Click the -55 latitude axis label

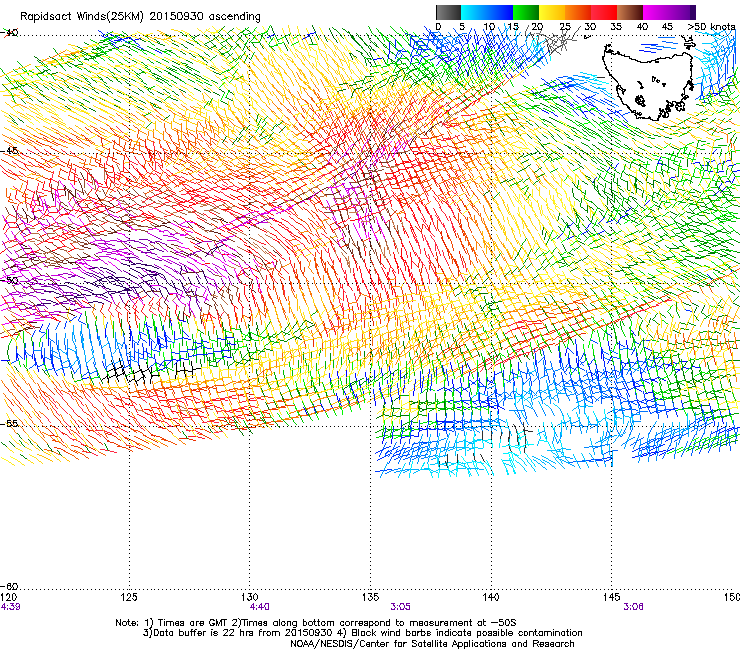click(x=9, y=423)
